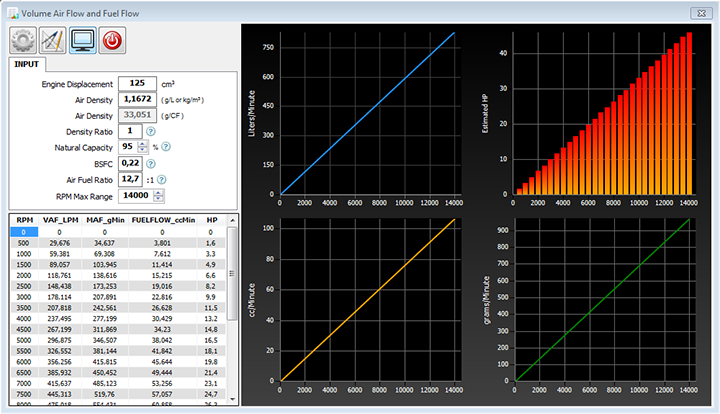Click the Air Density g/L field
The image size is (720, 414).
tap(137, 99)
